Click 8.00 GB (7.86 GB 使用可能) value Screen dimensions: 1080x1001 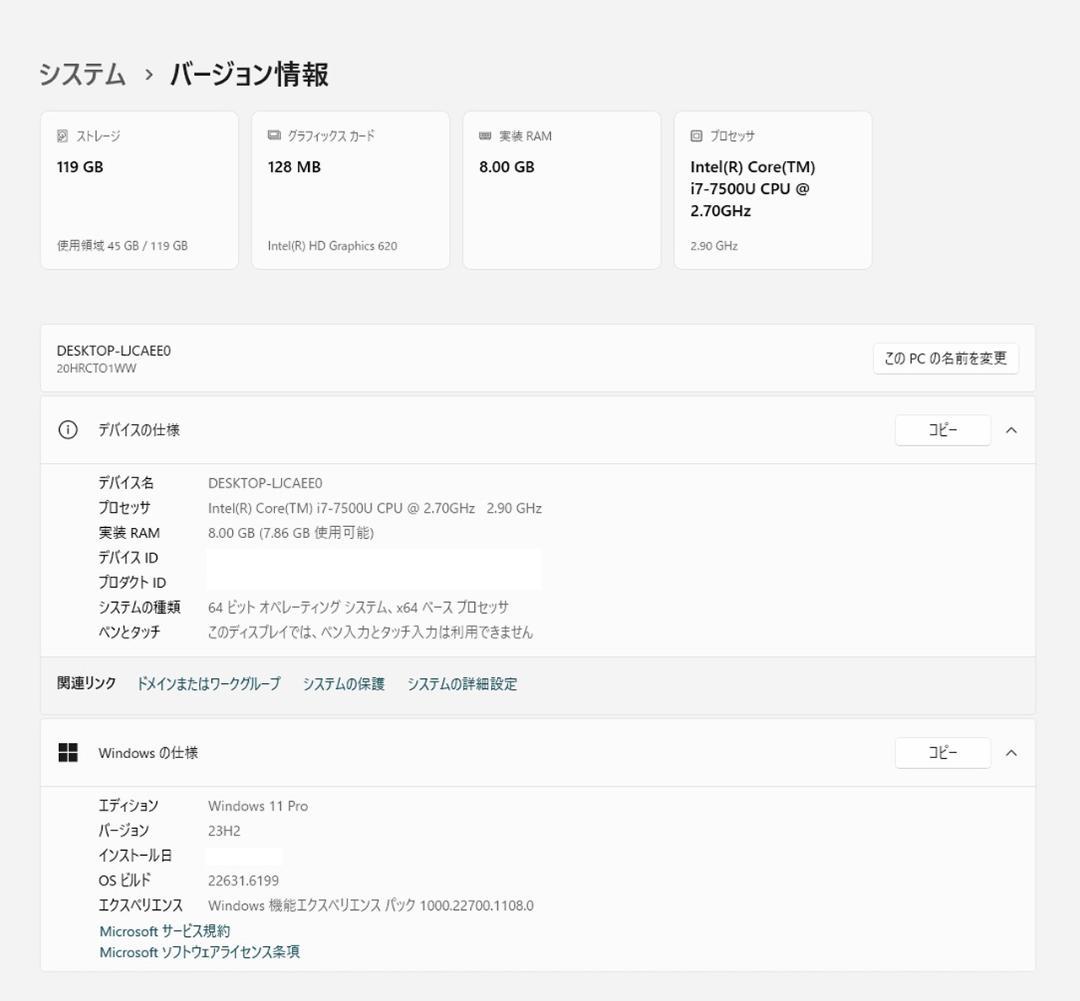click(291, 533)
